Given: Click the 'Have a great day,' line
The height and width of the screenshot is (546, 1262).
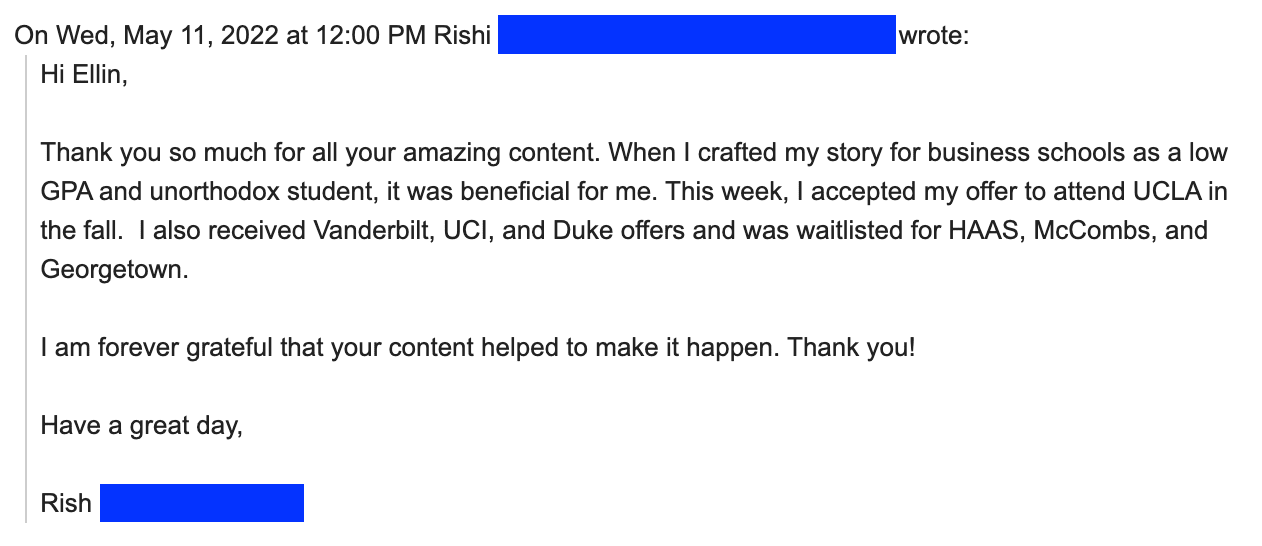Looking at the screenshot, I should 142,426.
